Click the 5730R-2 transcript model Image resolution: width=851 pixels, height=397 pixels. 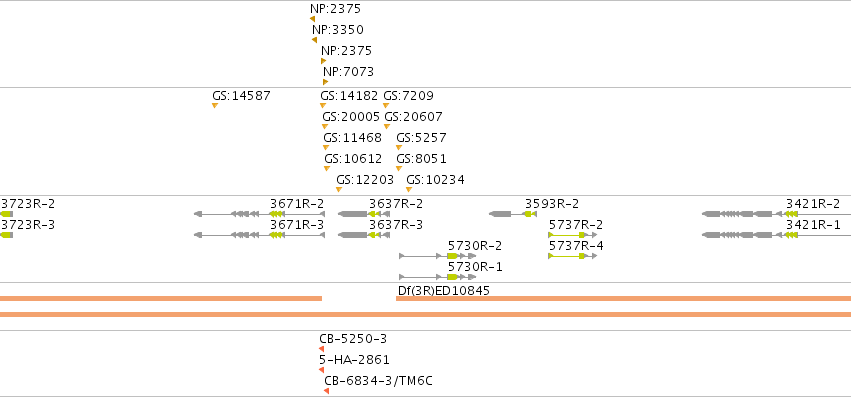(x=437, y=256)
